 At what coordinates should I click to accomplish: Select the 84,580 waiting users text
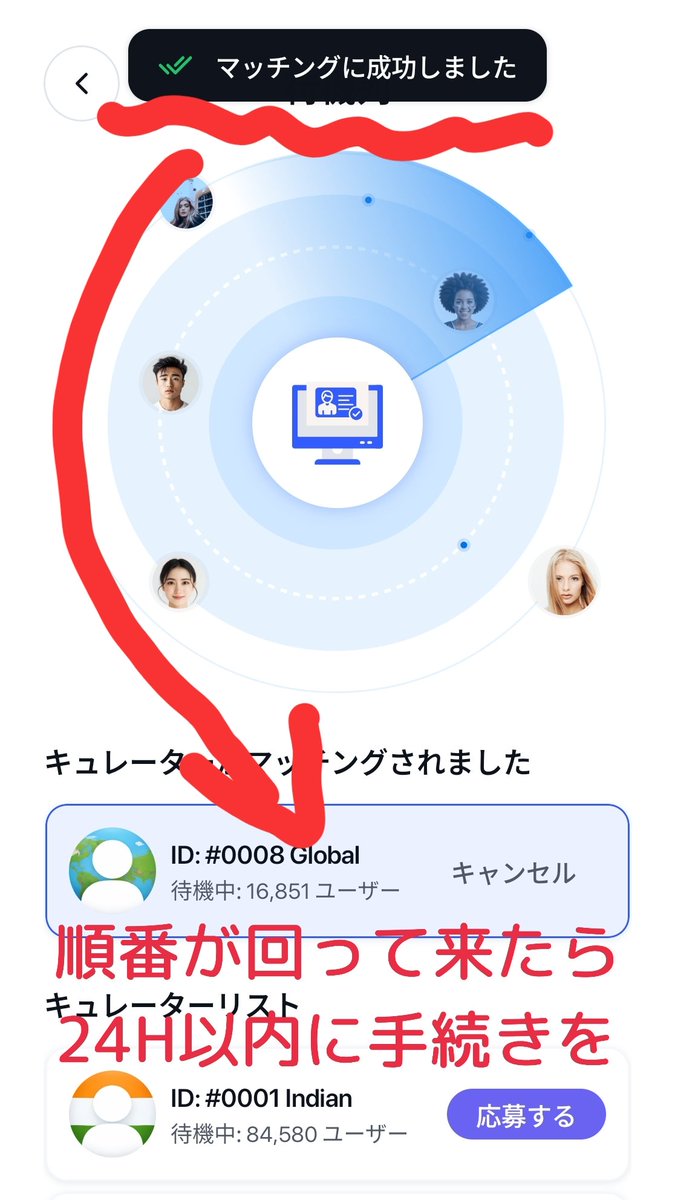click(x=289, y=1134)
